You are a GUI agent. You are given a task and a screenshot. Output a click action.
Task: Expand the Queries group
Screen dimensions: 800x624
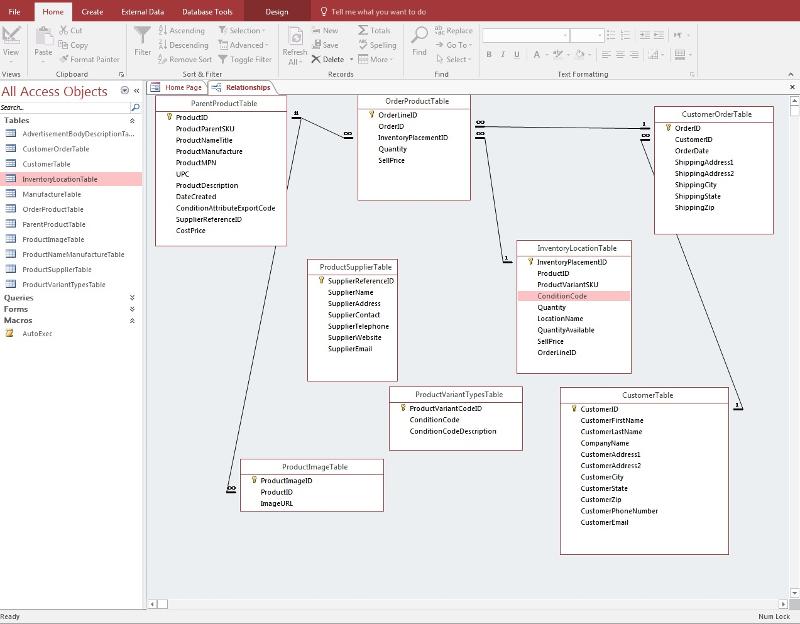point(132,298)
